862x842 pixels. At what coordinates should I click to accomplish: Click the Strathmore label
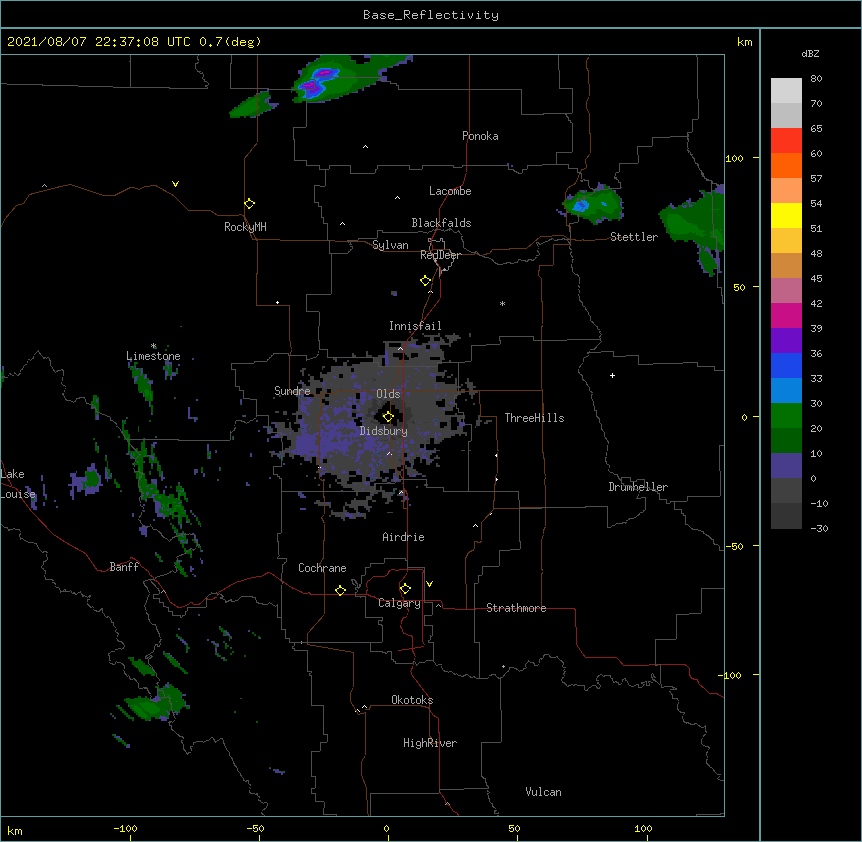(x=516, y=608)
